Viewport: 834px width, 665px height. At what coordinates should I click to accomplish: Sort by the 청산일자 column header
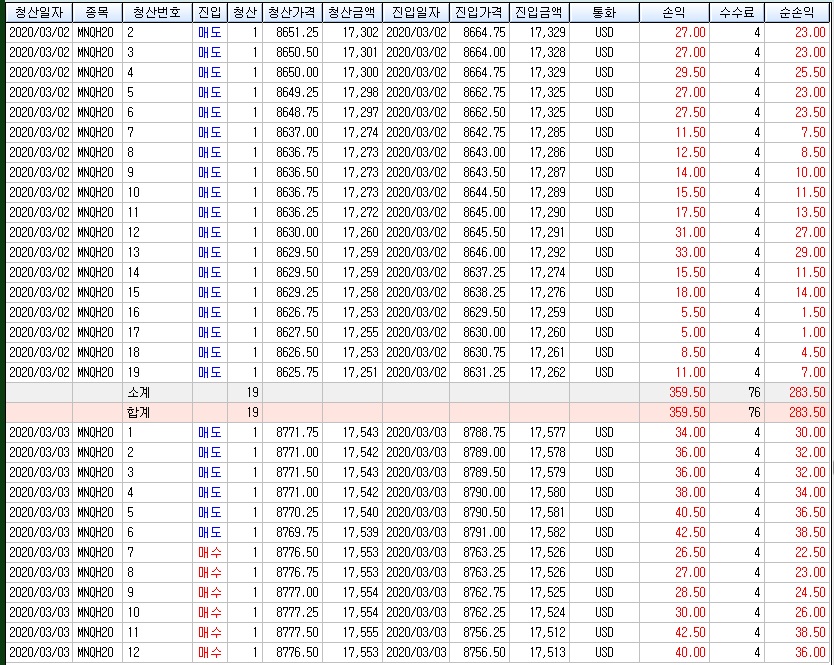39,12
